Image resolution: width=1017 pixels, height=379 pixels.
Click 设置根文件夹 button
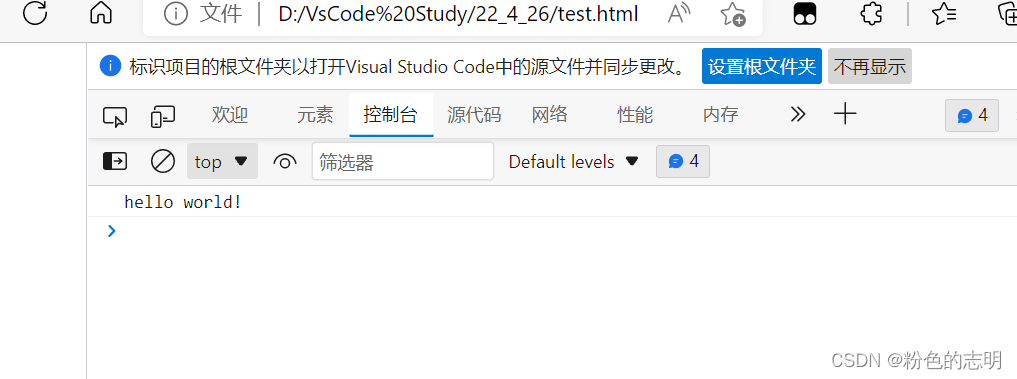761,66
